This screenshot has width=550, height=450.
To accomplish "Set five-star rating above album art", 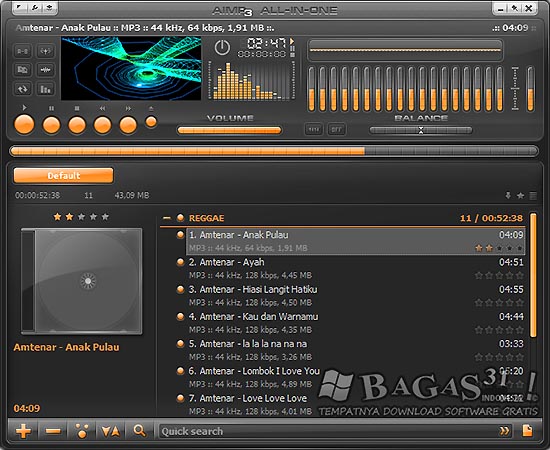I will click(x=105, y=217).
